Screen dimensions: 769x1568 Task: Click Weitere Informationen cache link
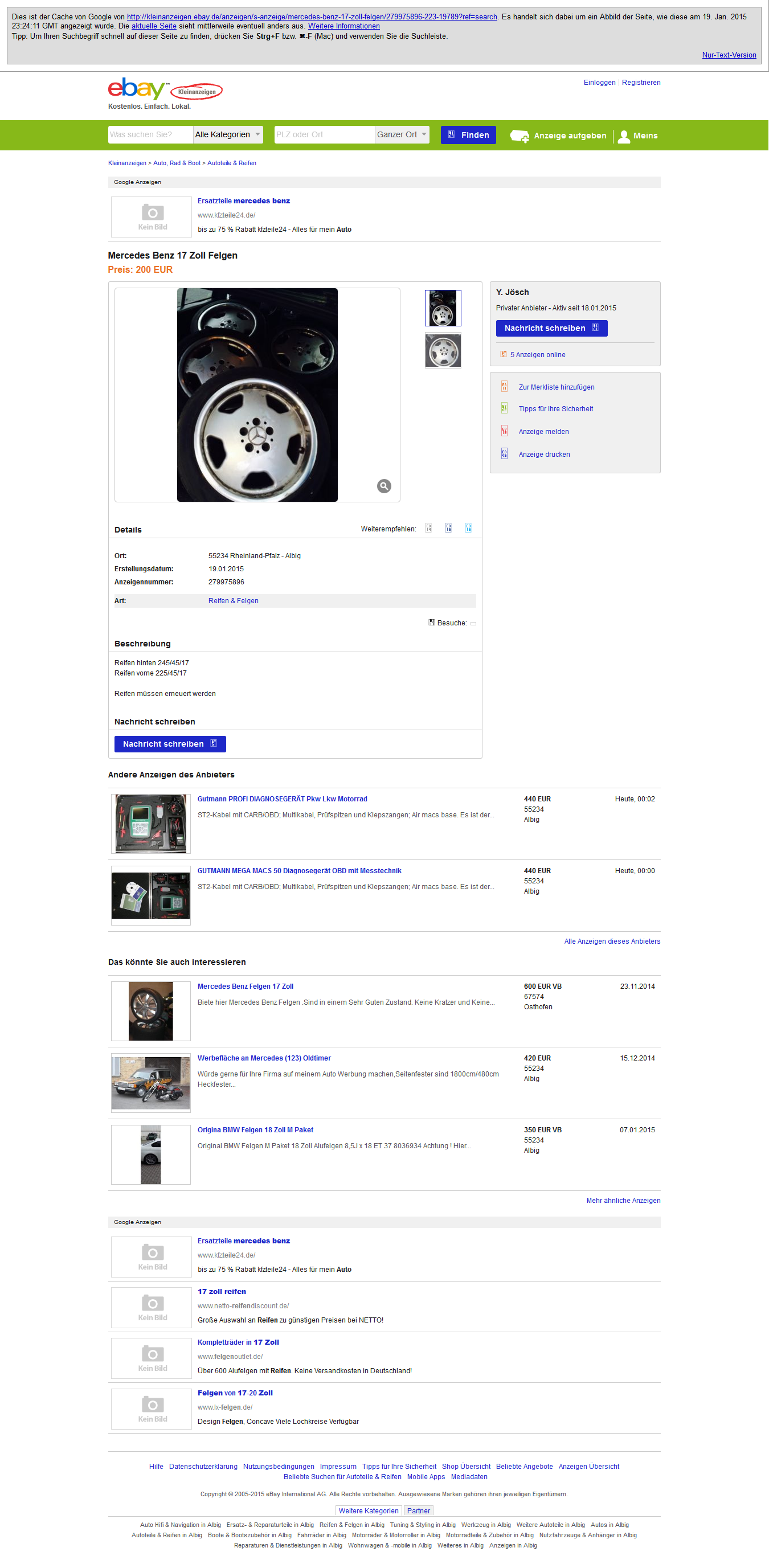click(343, 26)
